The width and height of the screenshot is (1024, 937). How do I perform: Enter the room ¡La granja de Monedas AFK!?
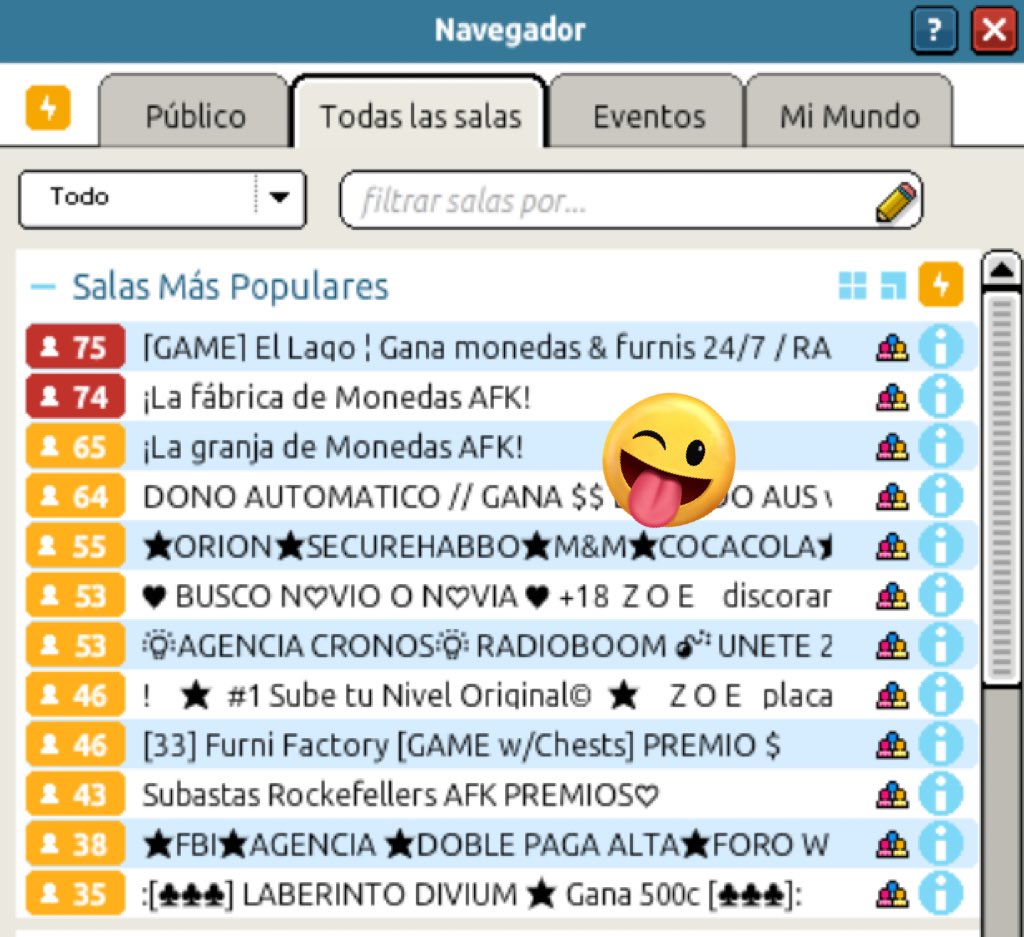pos(400,446)
